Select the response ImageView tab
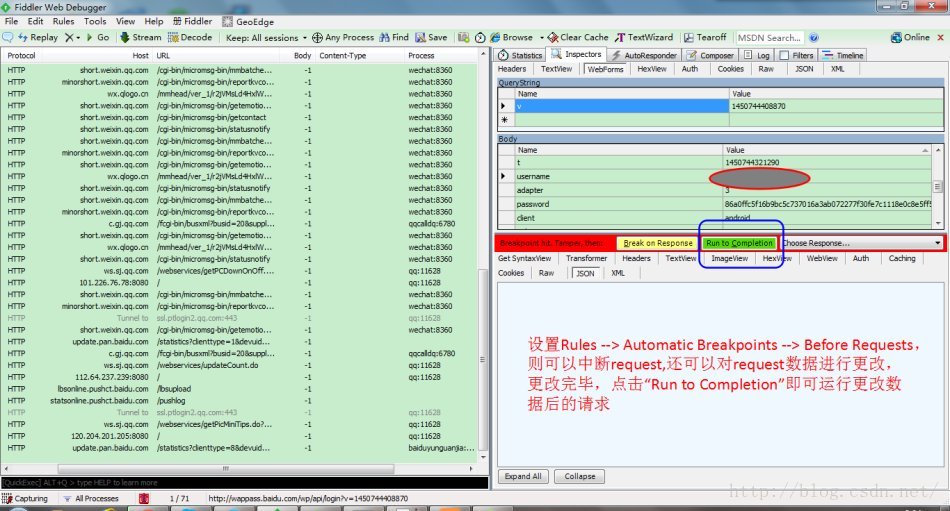The image size is (950, 511). pos(729,258)
